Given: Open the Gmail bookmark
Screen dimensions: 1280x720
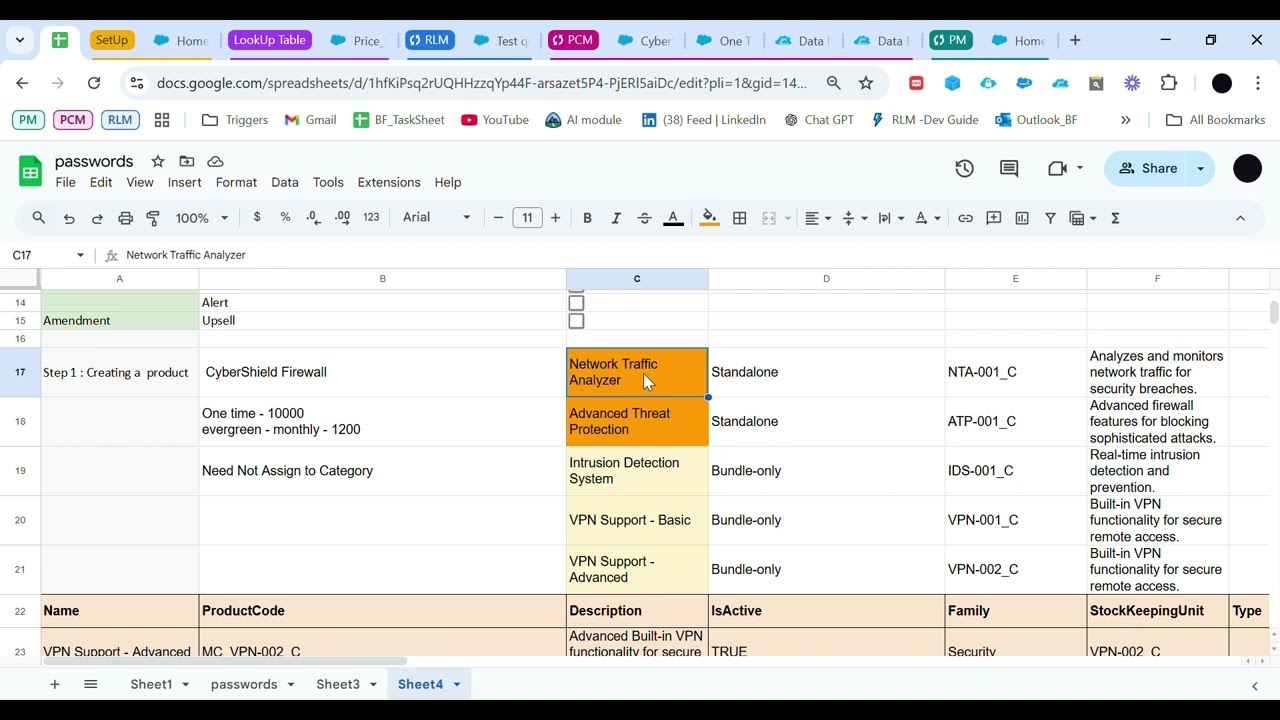Looking at the screenshot, I should [310, 120].
